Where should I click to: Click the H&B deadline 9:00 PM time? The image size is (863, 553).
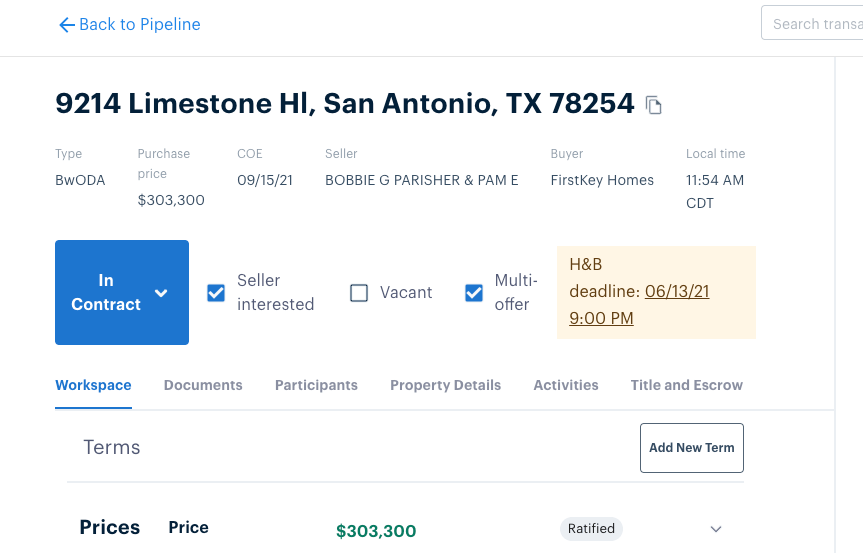click(x=601, y=318)
